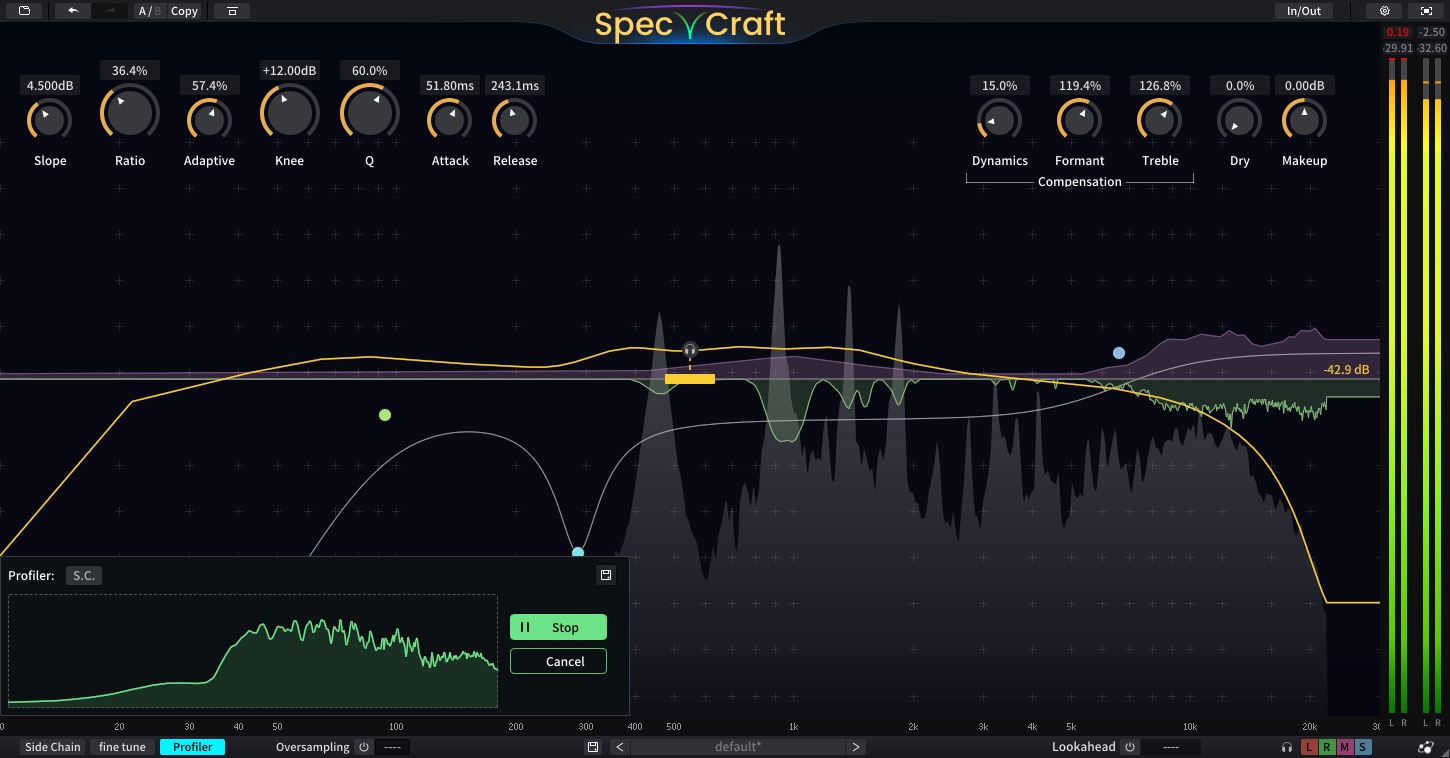Click the Adaptive knob
This screenshot has width=1450, height=758.
pyautogui.click(x=209, y=121)
